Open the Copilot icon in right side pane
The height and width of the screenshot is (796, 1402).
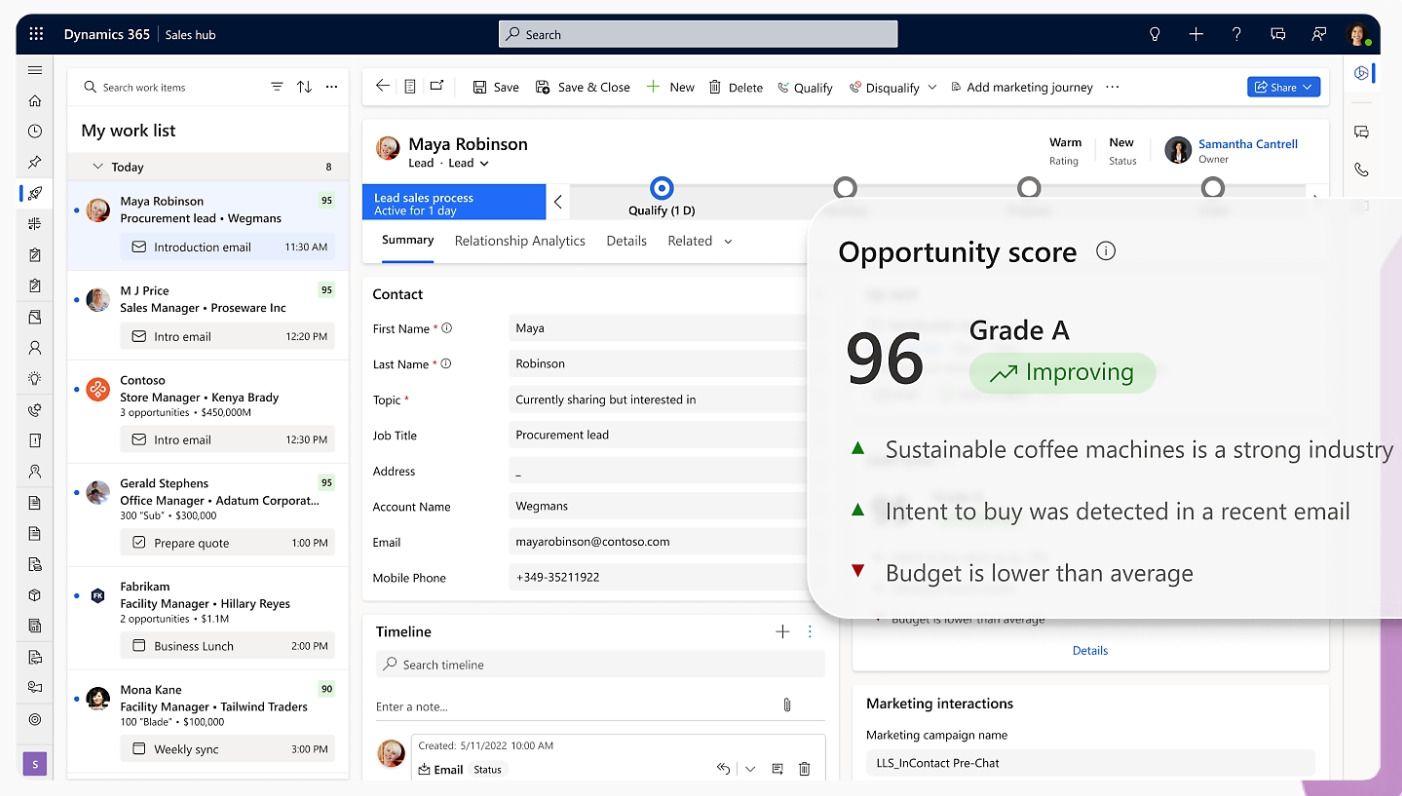click(x=1361, y=73)
